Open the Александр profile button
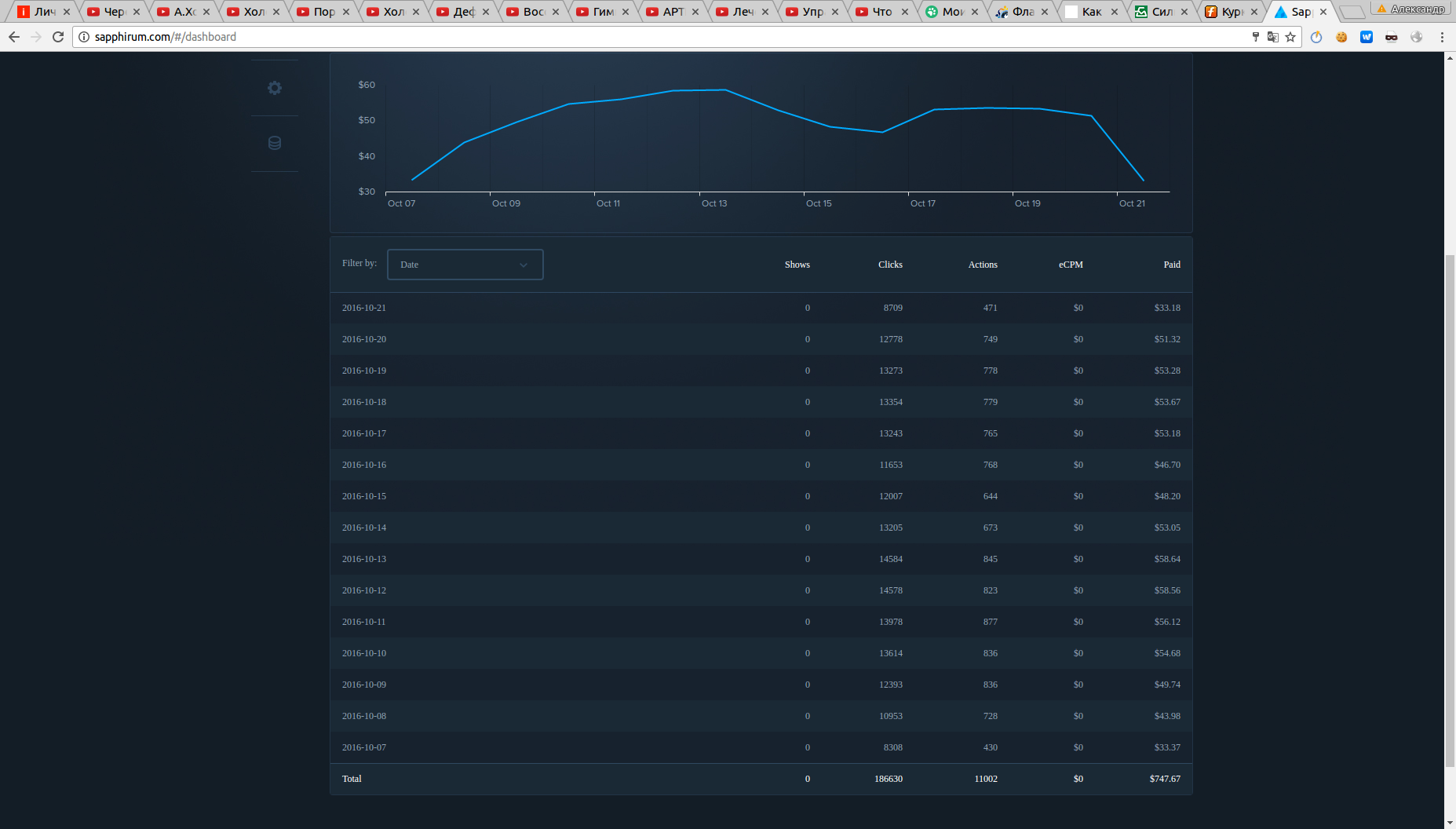Viewport: 1456px width, 829px height. pyautogui.click(x=1410, y=9)
